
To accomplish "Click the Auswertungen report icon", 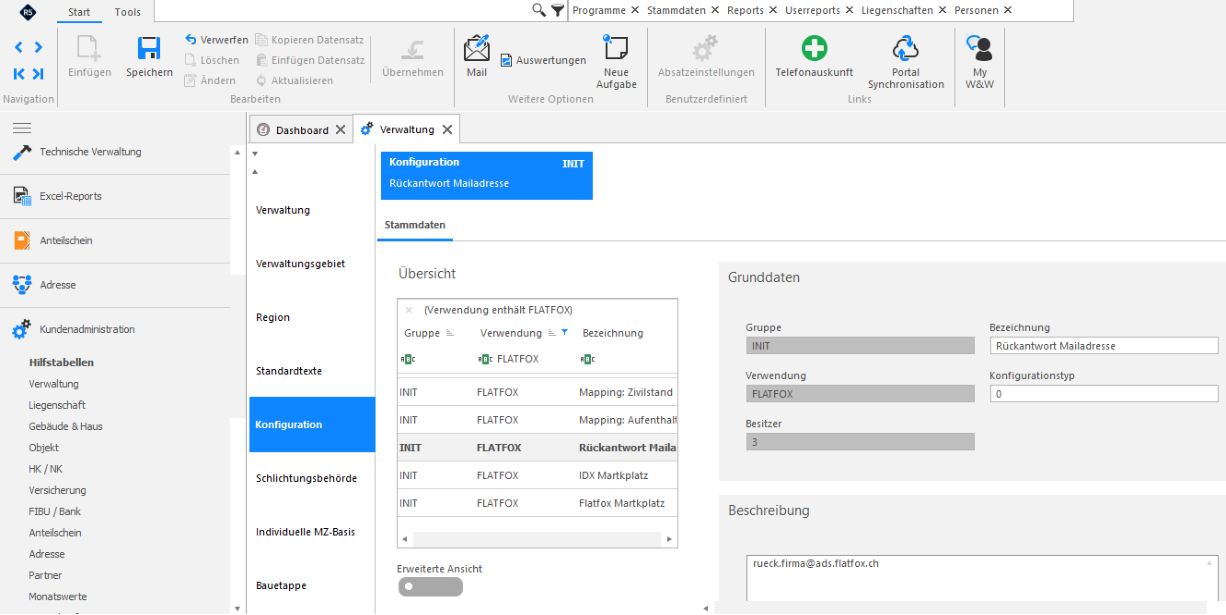I will [x=506, y=61].
